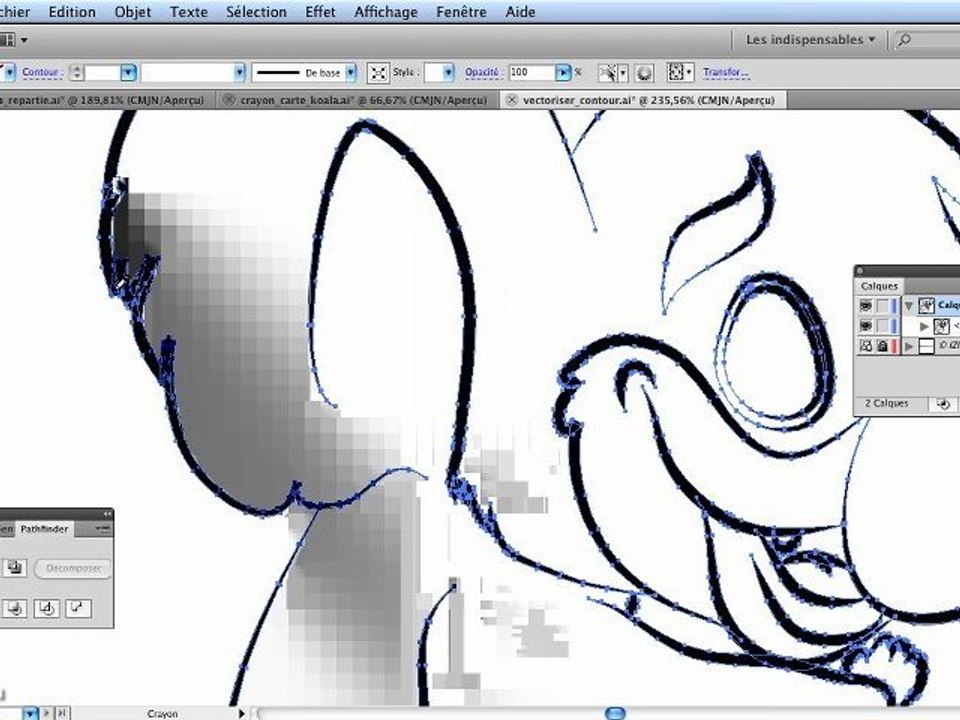
Task: Toggle lock box of the top Calque layer
Action: coord(882,306)
